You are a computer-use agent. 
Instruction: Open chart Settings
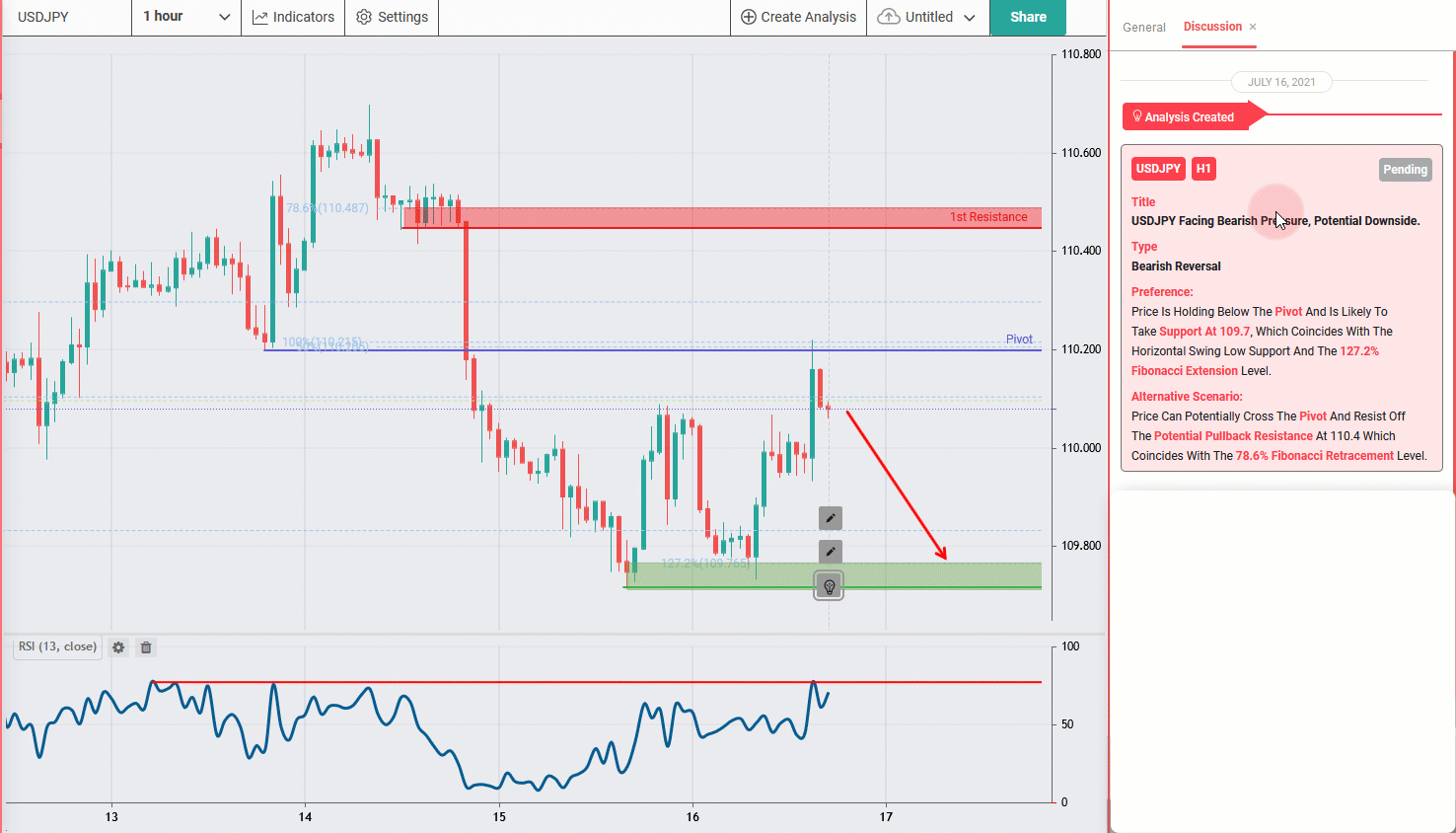(x=392, y=17)
